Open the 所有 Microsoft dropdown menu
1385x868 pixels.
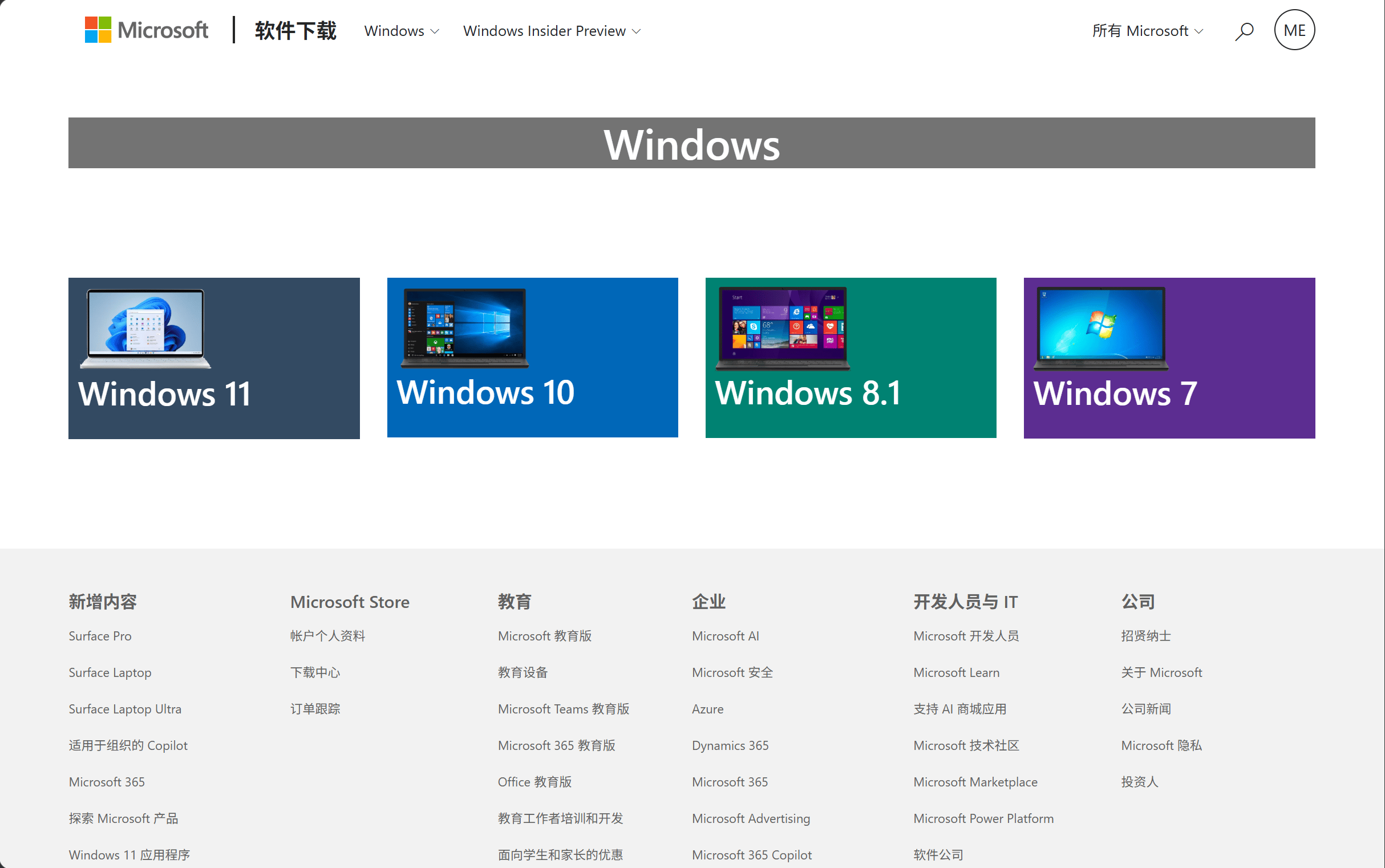click(1147, 31)
